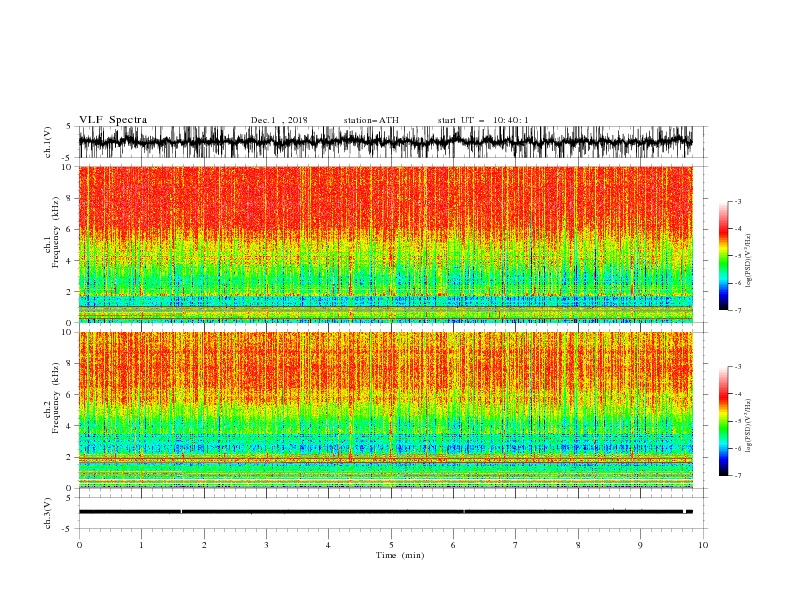Click the ch.1 spectrogram panel

(386, 244)
